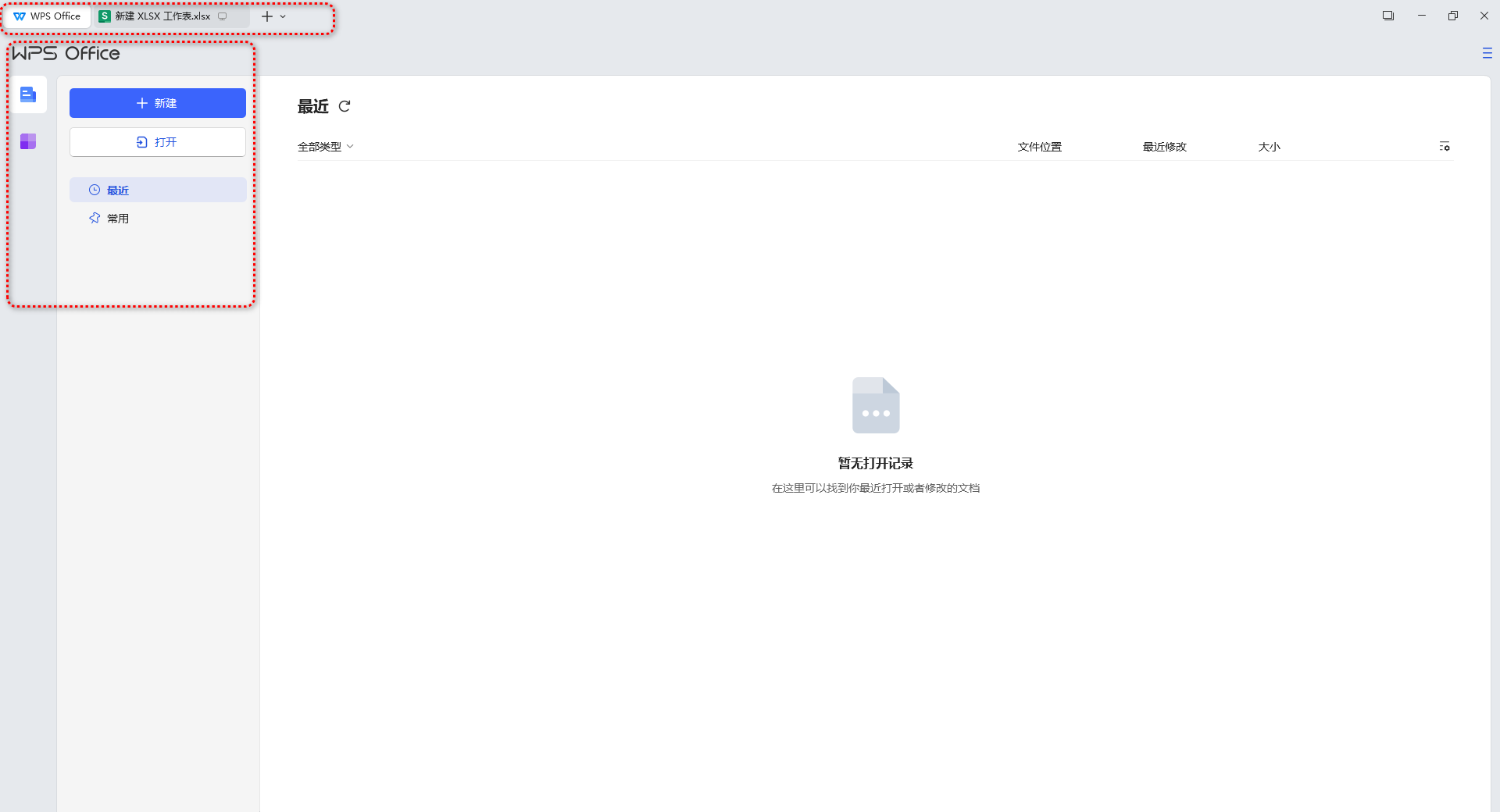Switch to 新建 XLSX 工作表.xlsx tab
Screen dimensions: 1500x812
(x=162, y=16)
